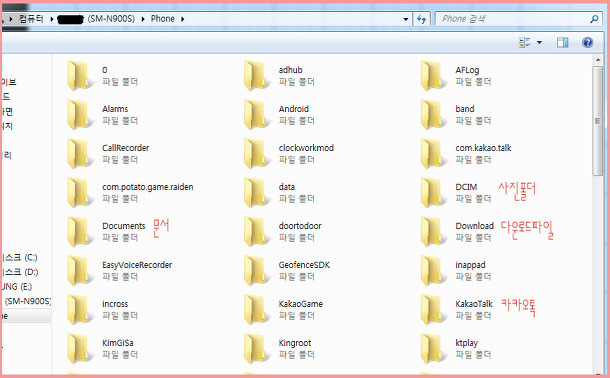The width and height of the screenshot is (610, 378).
Task: Click the change view icon
Action: 525,42
